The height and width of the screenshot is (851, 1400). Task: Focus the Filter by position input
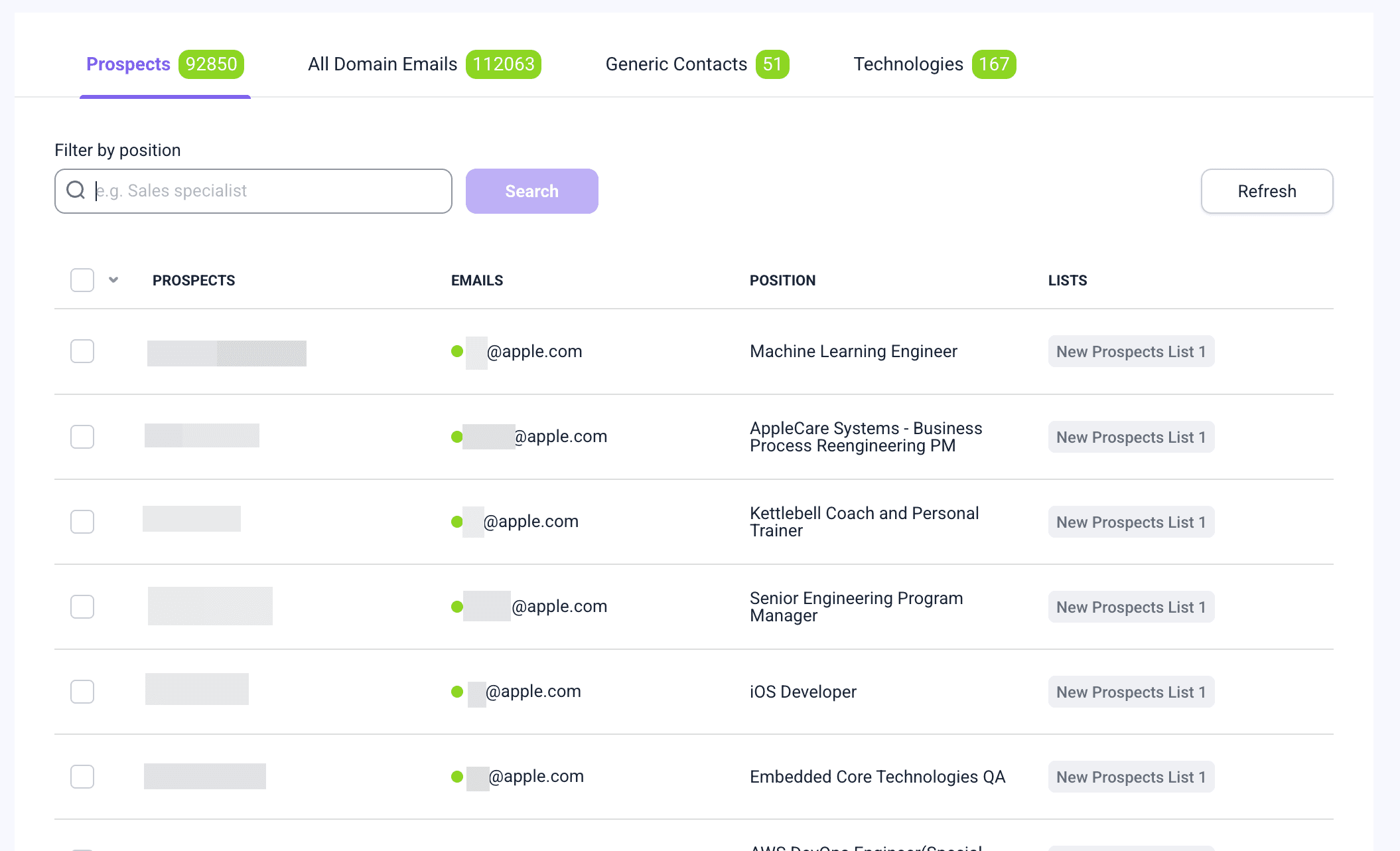(x=253, y=191)
